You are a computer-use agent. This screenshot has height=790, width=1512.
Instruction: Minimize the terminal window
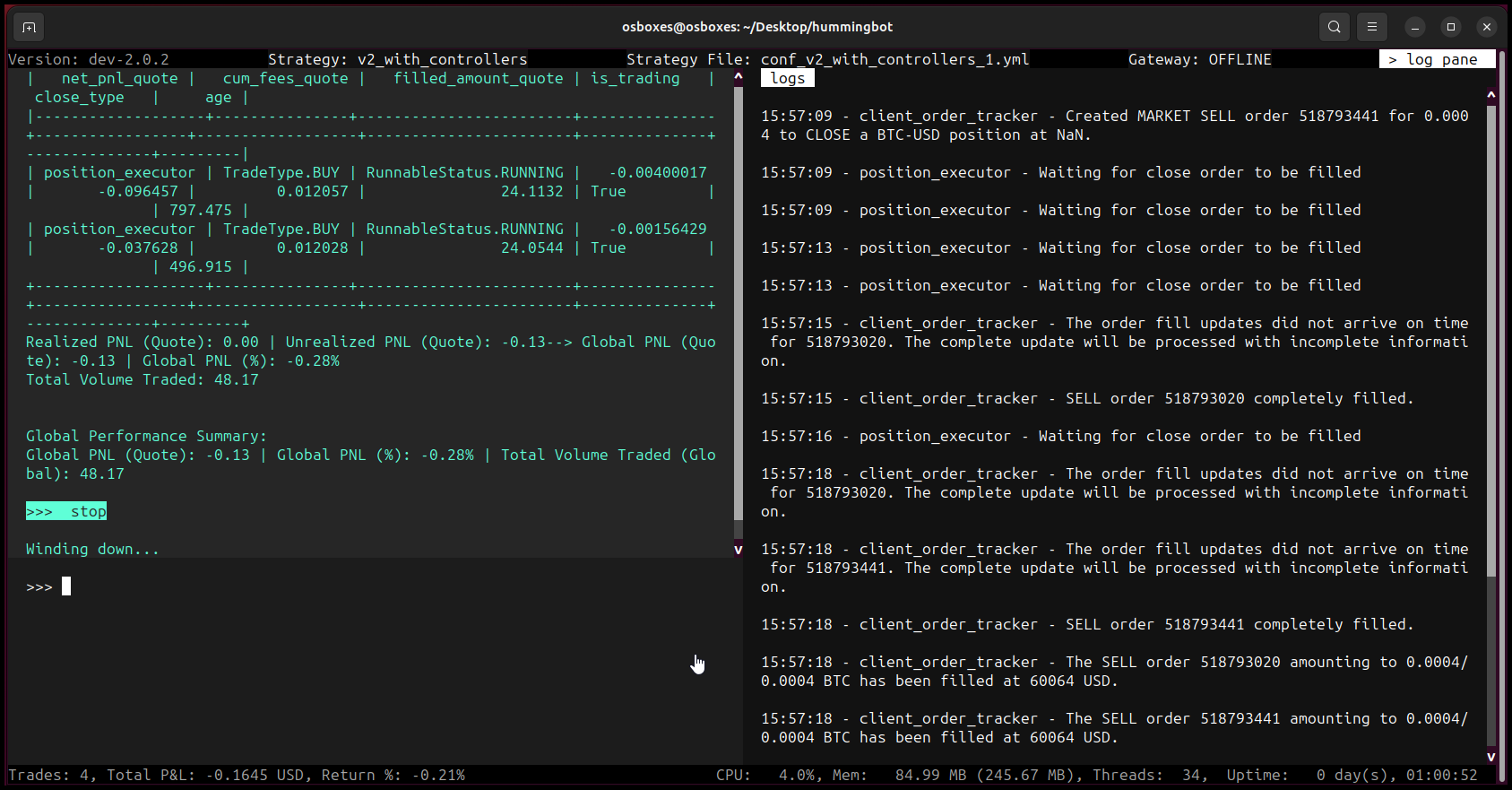[x=1415, y=27]
